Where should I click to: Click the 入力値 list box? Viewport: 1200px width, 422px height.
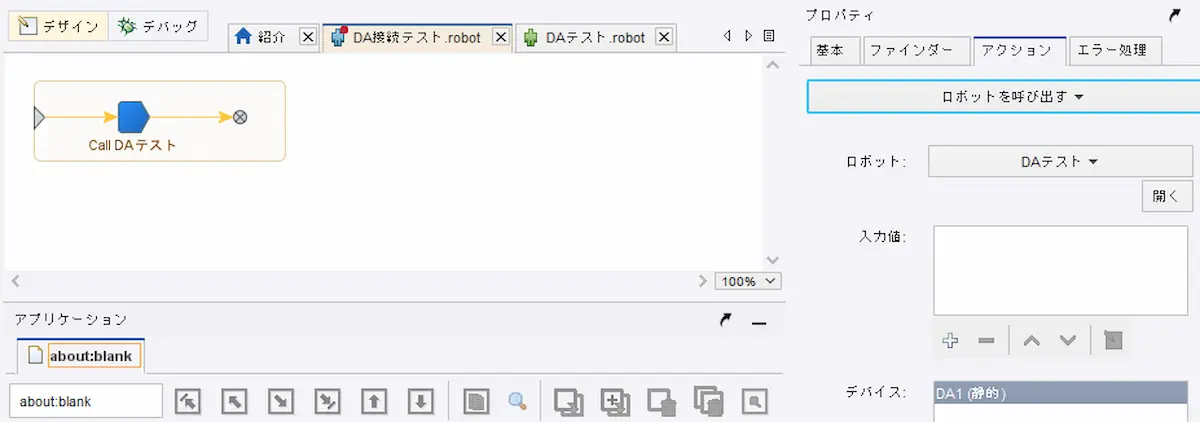[1060, 270]
